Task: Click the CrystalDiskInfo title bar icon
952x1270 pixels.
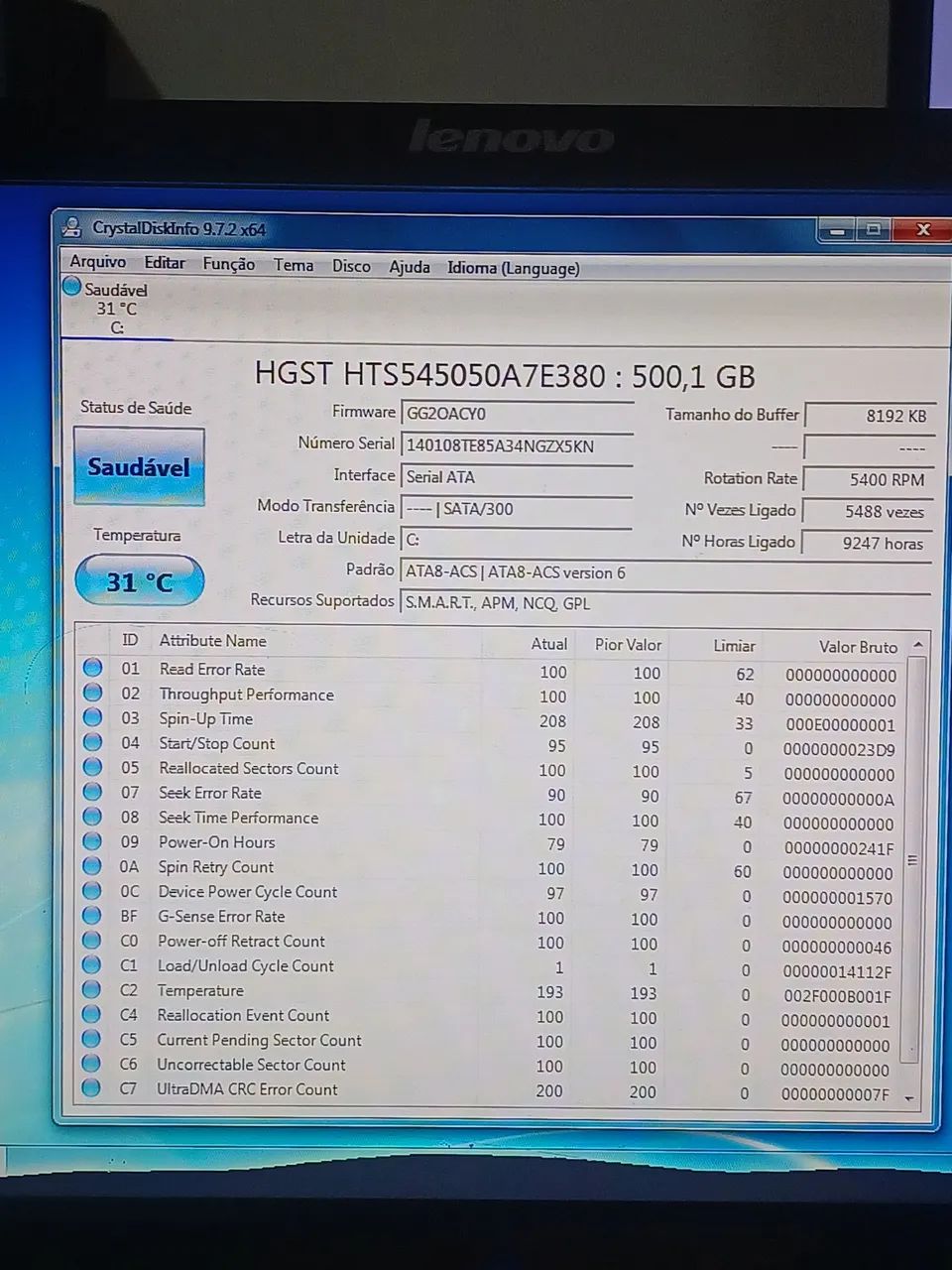Action: tap(71, 227)
